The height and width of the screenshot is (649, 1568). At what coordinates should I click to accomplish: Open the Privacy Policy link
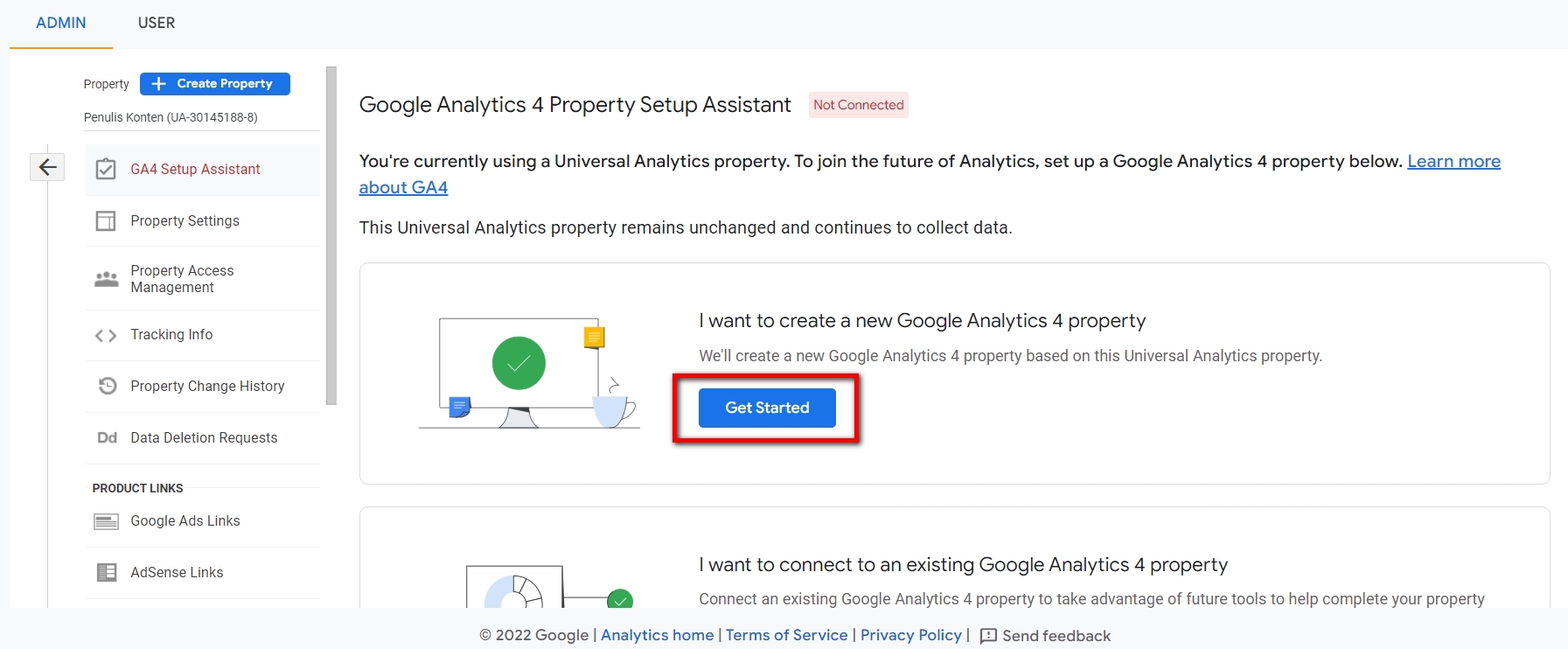point(910,635)
